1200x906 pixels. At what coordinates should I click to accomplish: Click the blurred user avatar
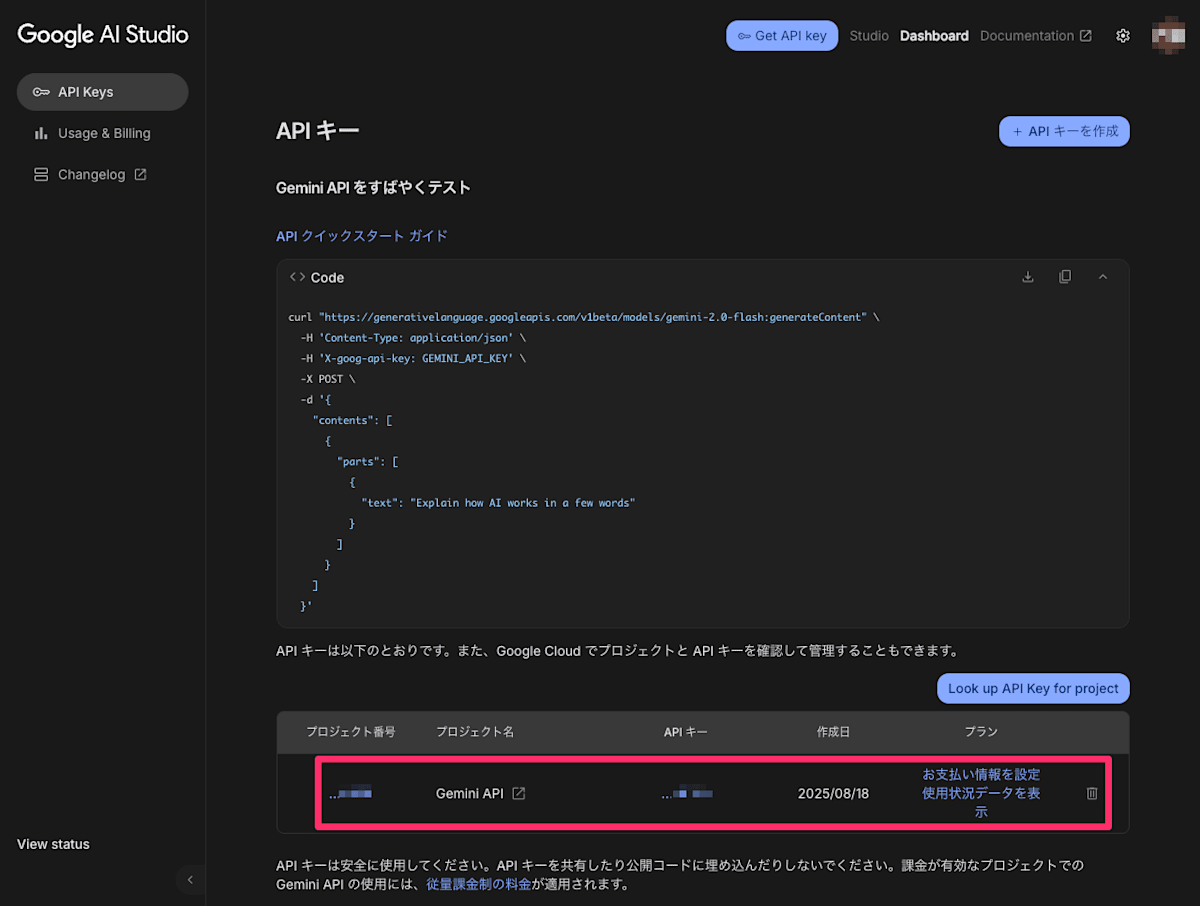click(x=1167, y=35)
